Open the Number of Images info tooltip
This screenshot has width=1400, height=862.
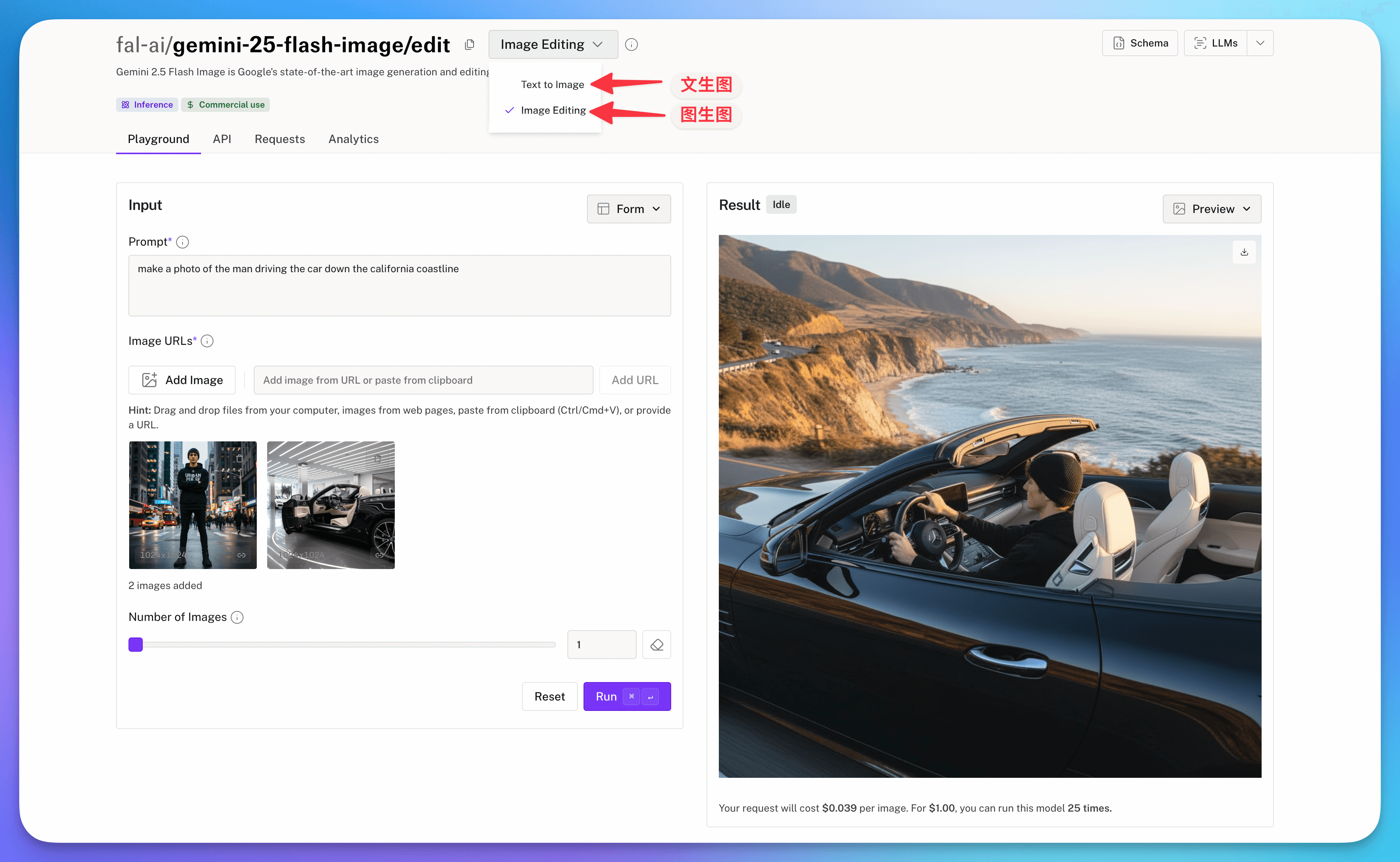[236, 617]
